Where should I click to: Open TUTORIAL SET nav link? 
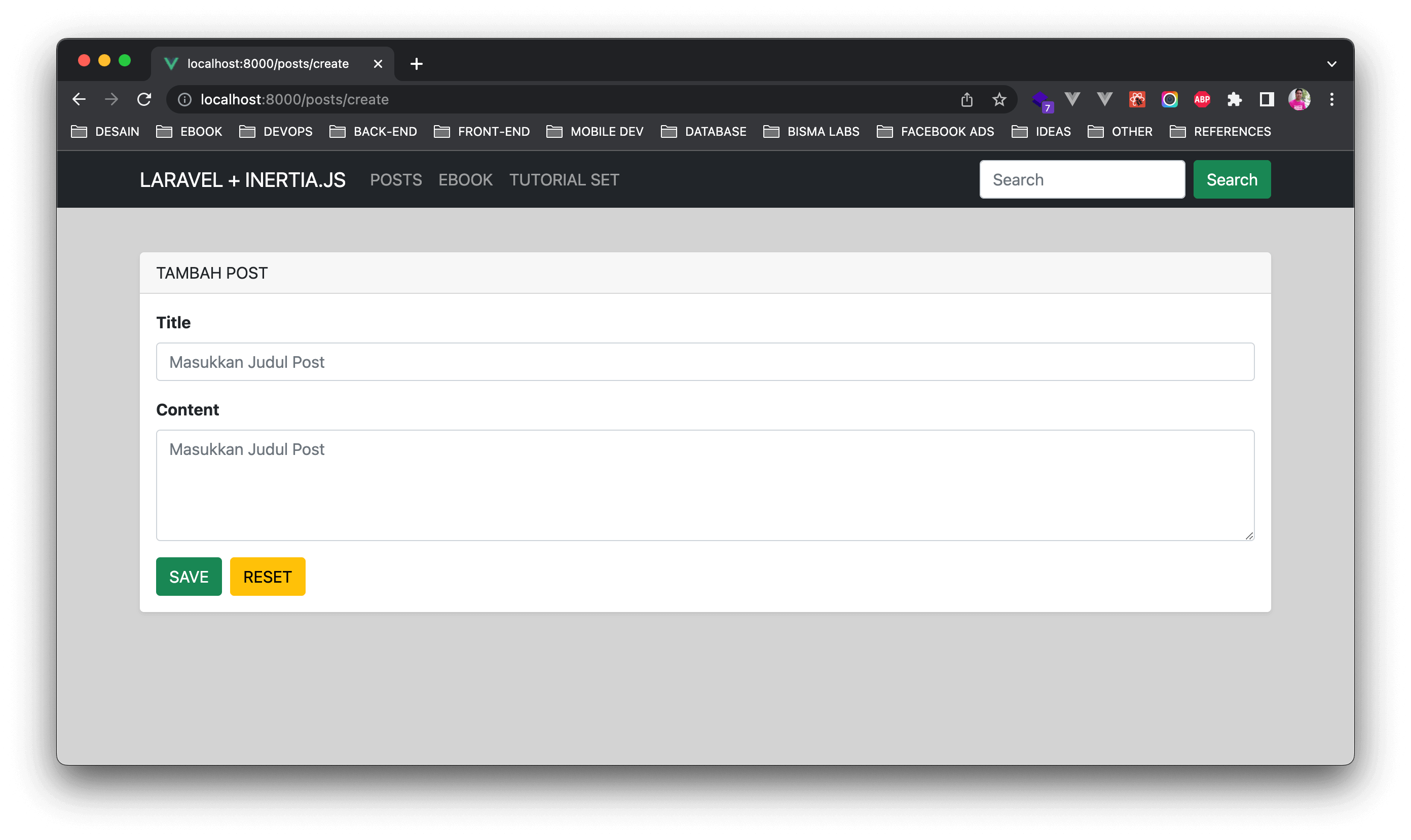[564, 180]
